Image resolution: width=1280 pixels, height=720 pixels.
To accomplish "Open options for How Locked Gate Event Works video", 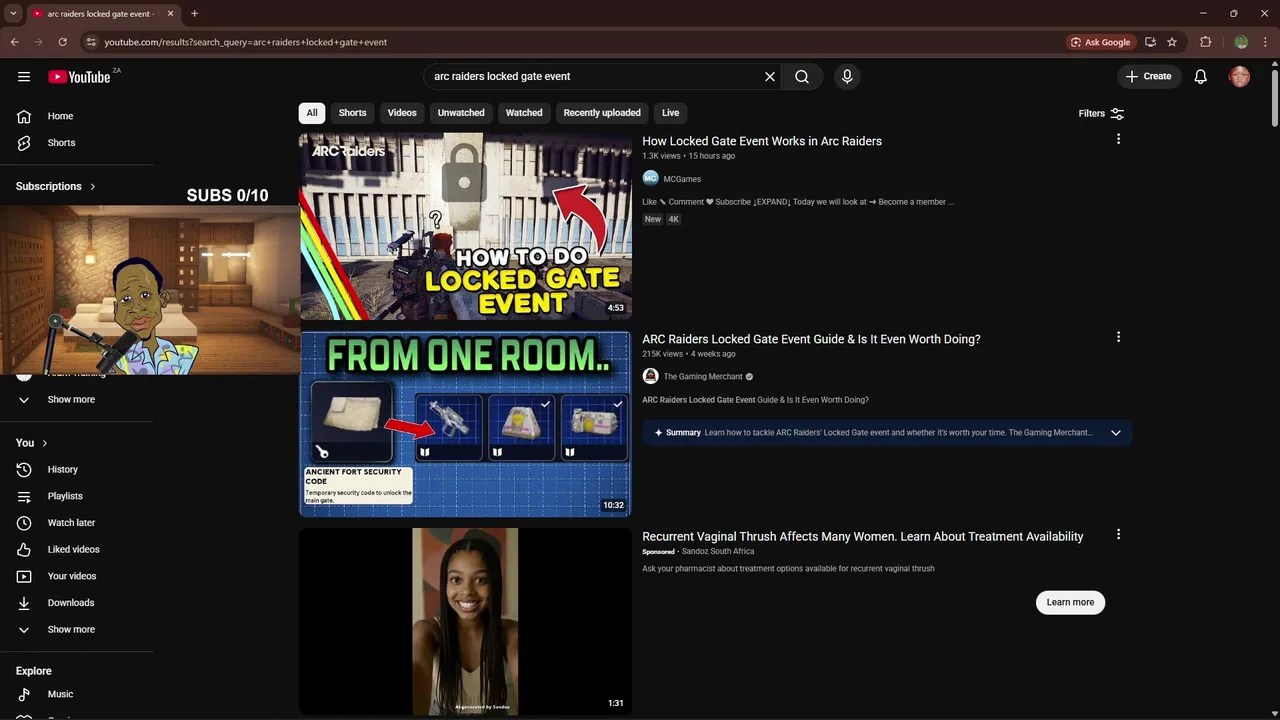I will (x=1118, y=139).
